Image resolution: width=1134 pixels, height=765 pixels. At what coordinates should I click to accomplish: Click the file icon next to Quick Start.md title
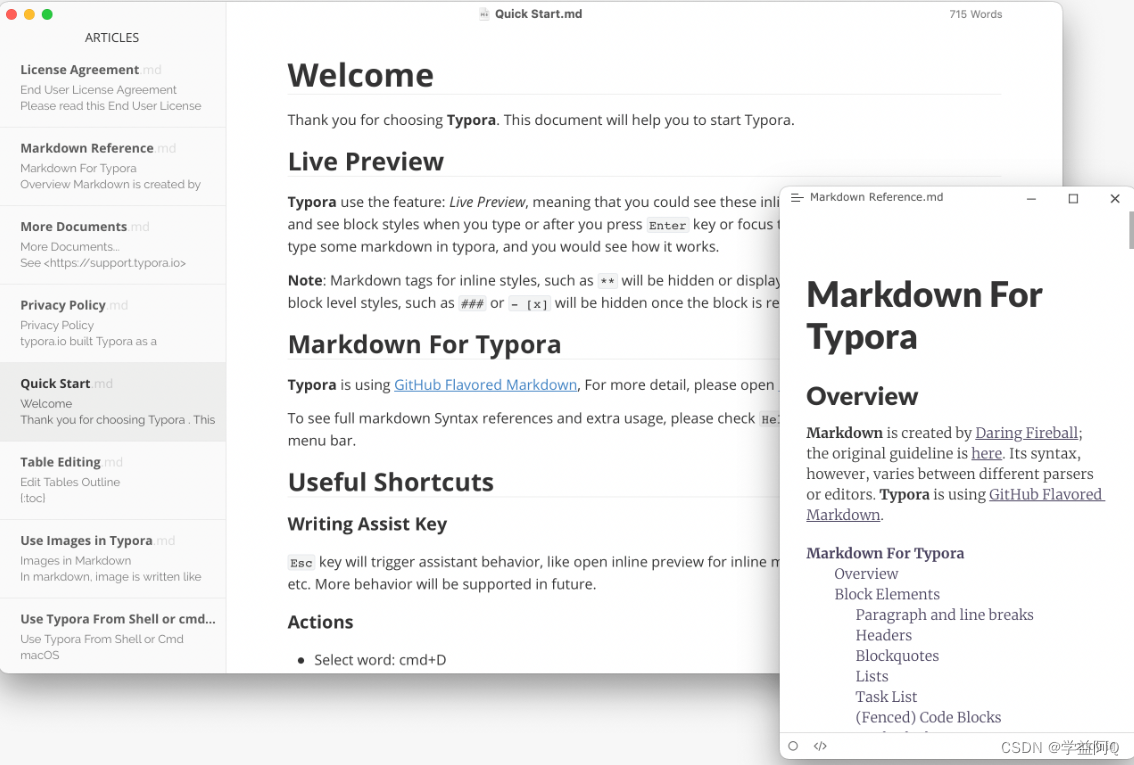[x=484, y=14]
